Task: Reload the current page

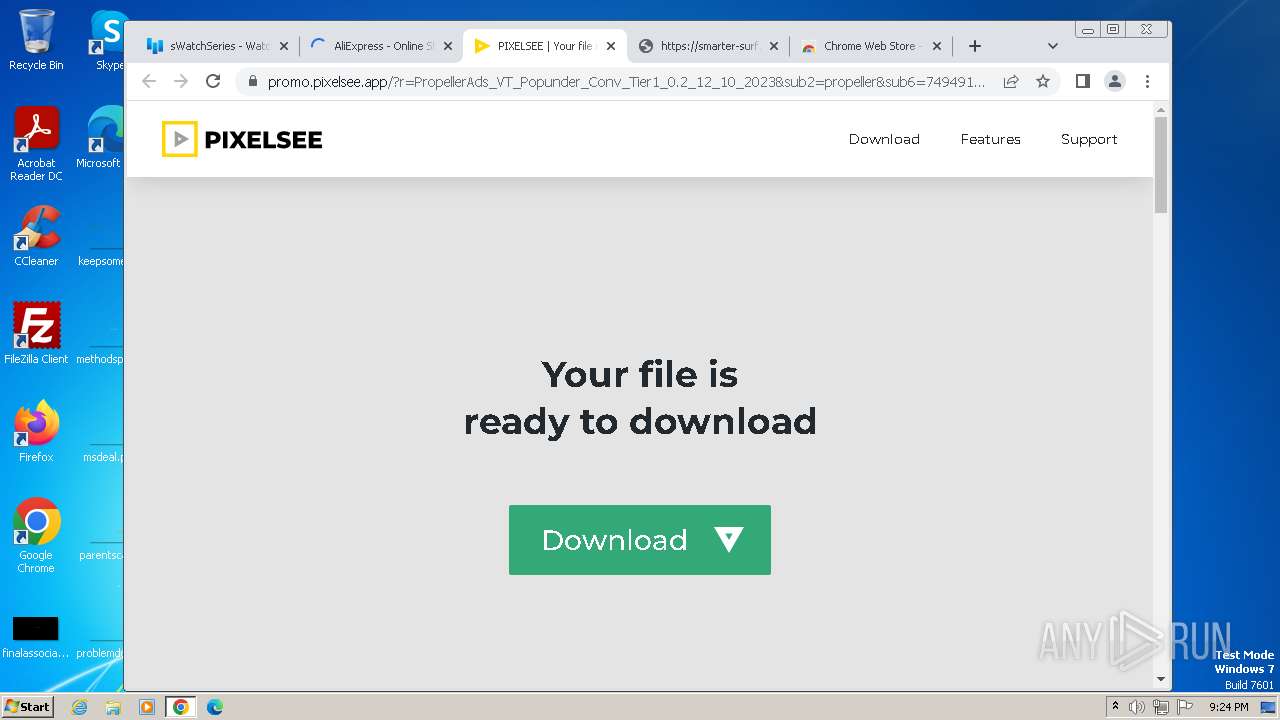Action: coord(213,81)
